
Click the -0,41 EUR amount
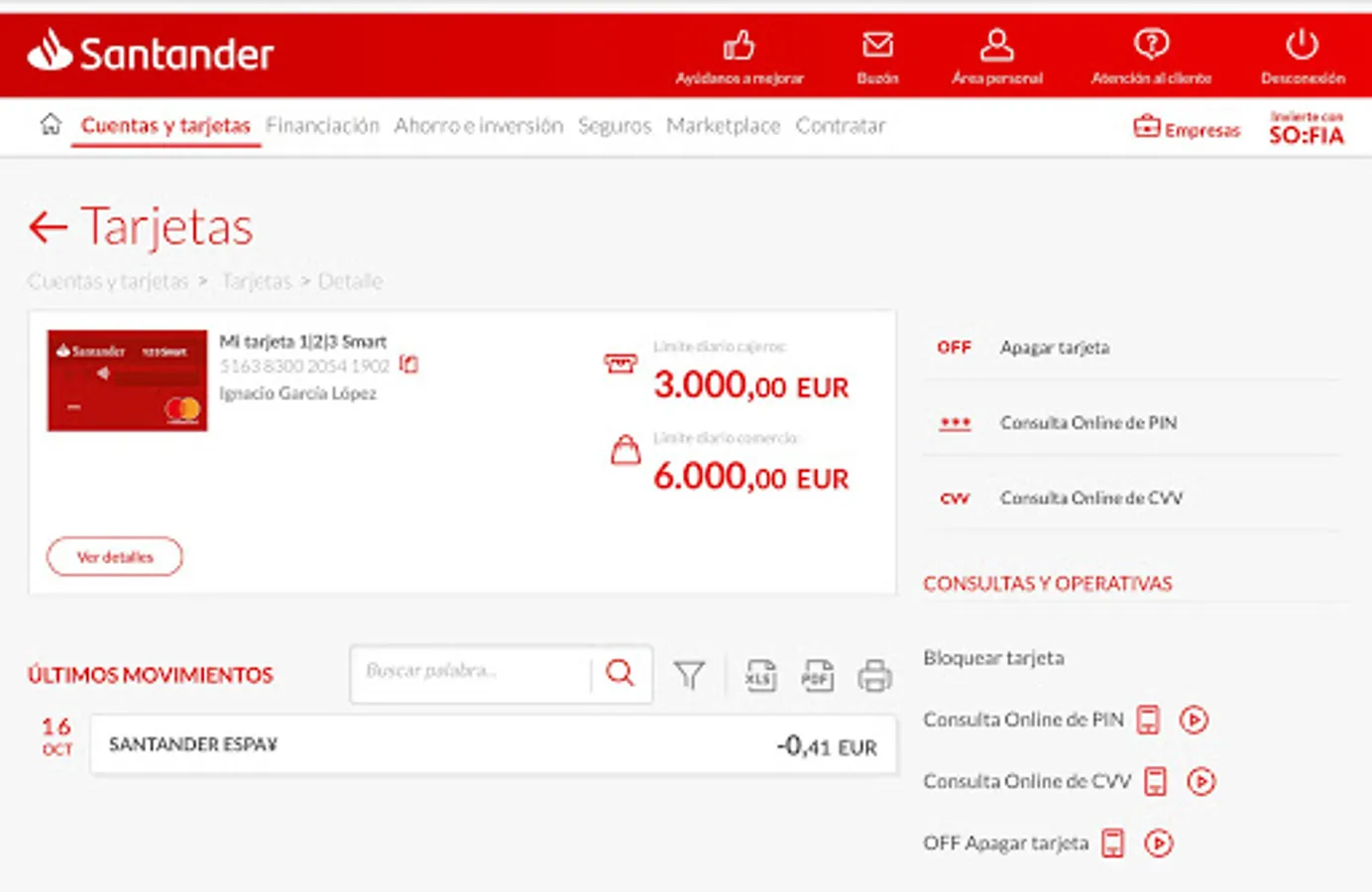point(827,746)
